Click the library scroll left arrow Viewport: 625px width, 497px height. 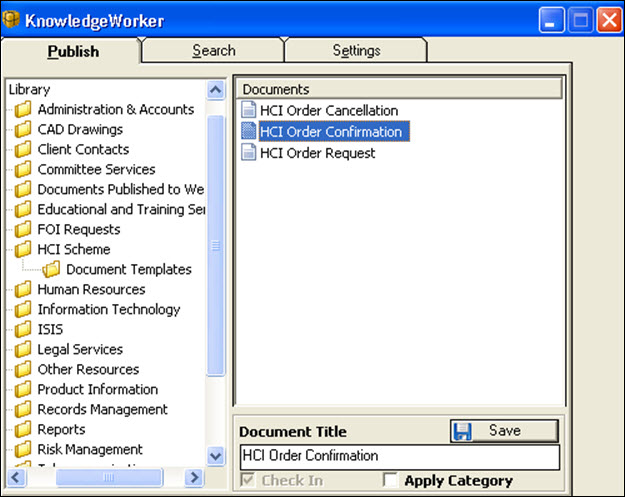[x=16, y=477]
